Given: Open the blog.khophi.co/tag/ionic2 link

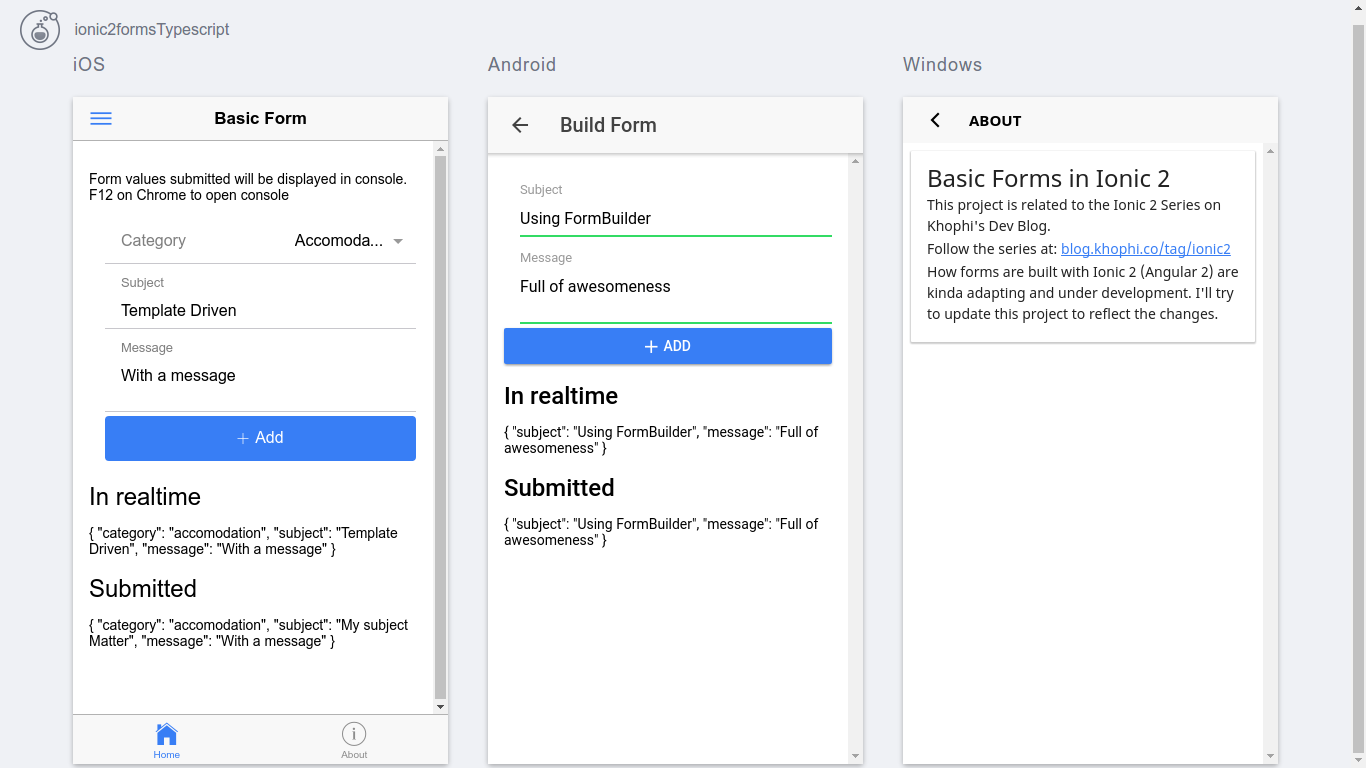Looking at the screenshot, I should [x=1145, y=248].
